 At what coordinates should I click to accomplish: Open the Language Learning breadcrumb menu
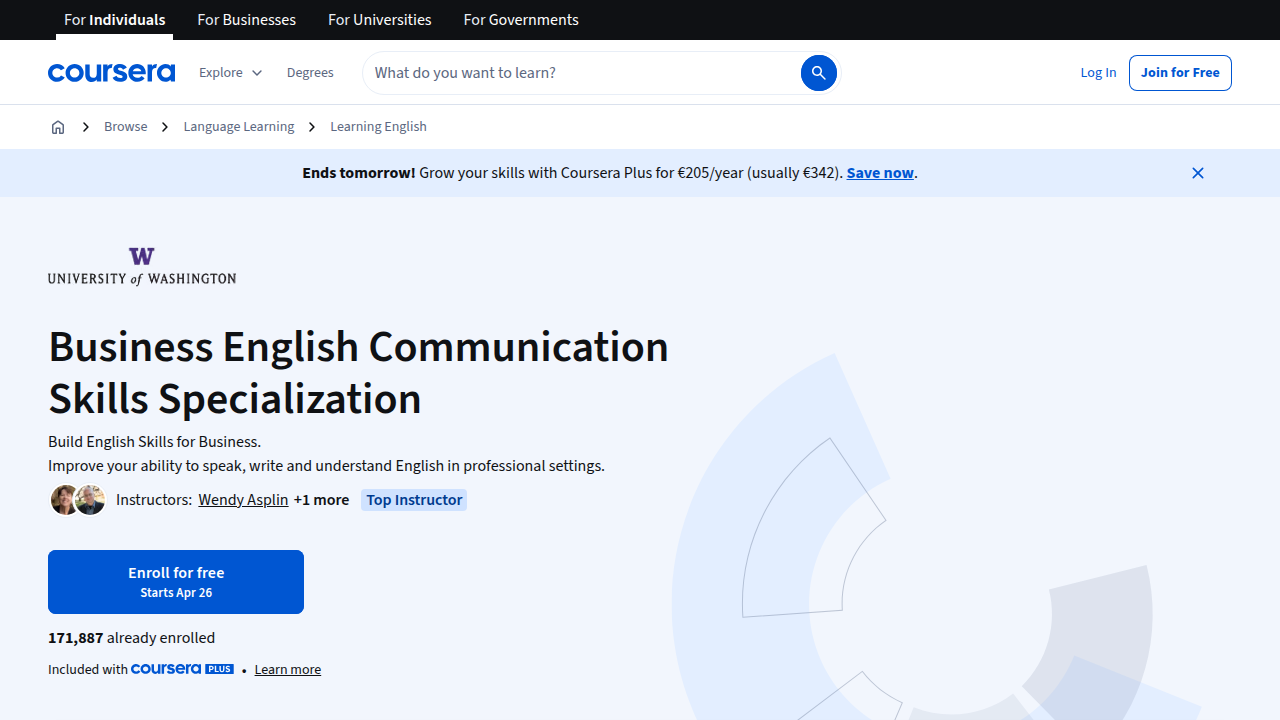tap(238, 127)
